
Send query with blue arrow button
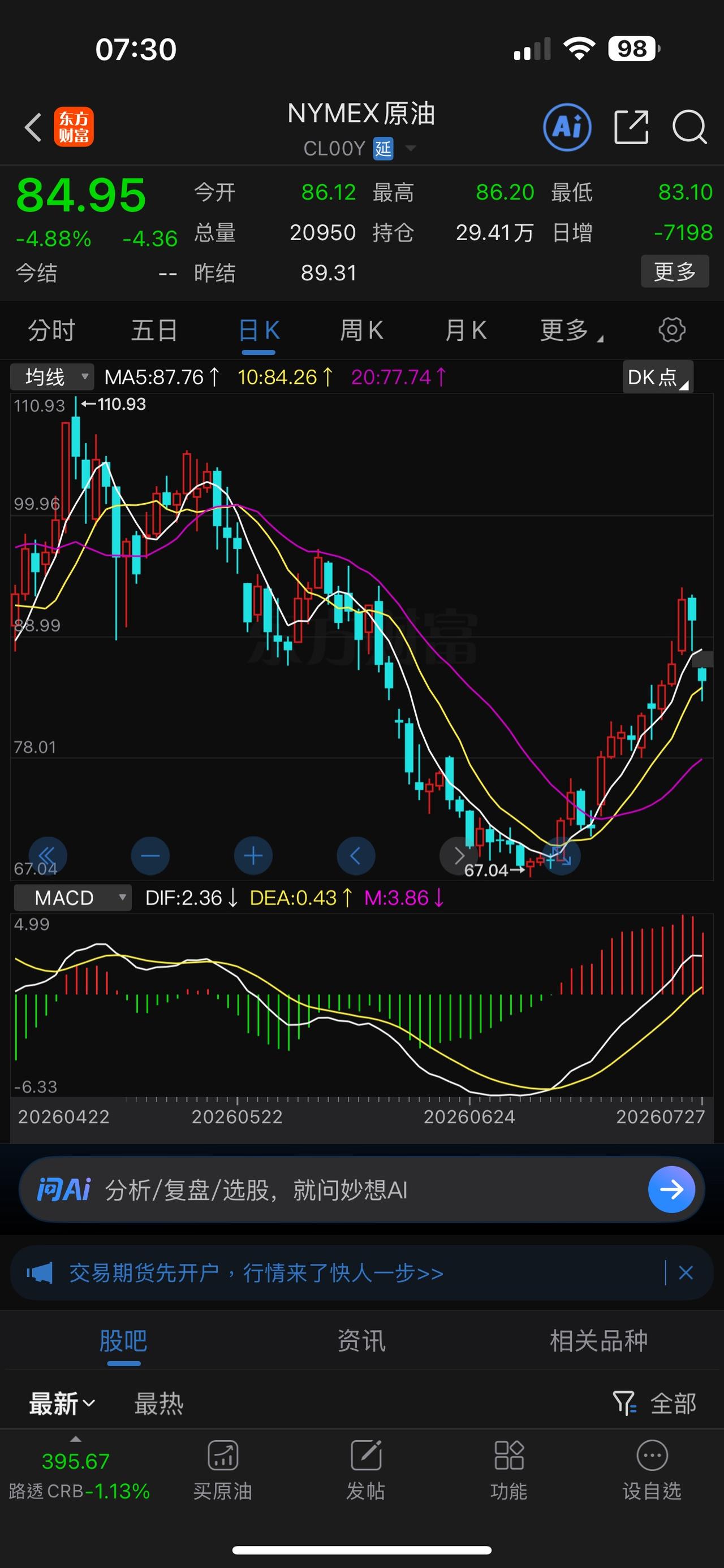point(671,1189)
